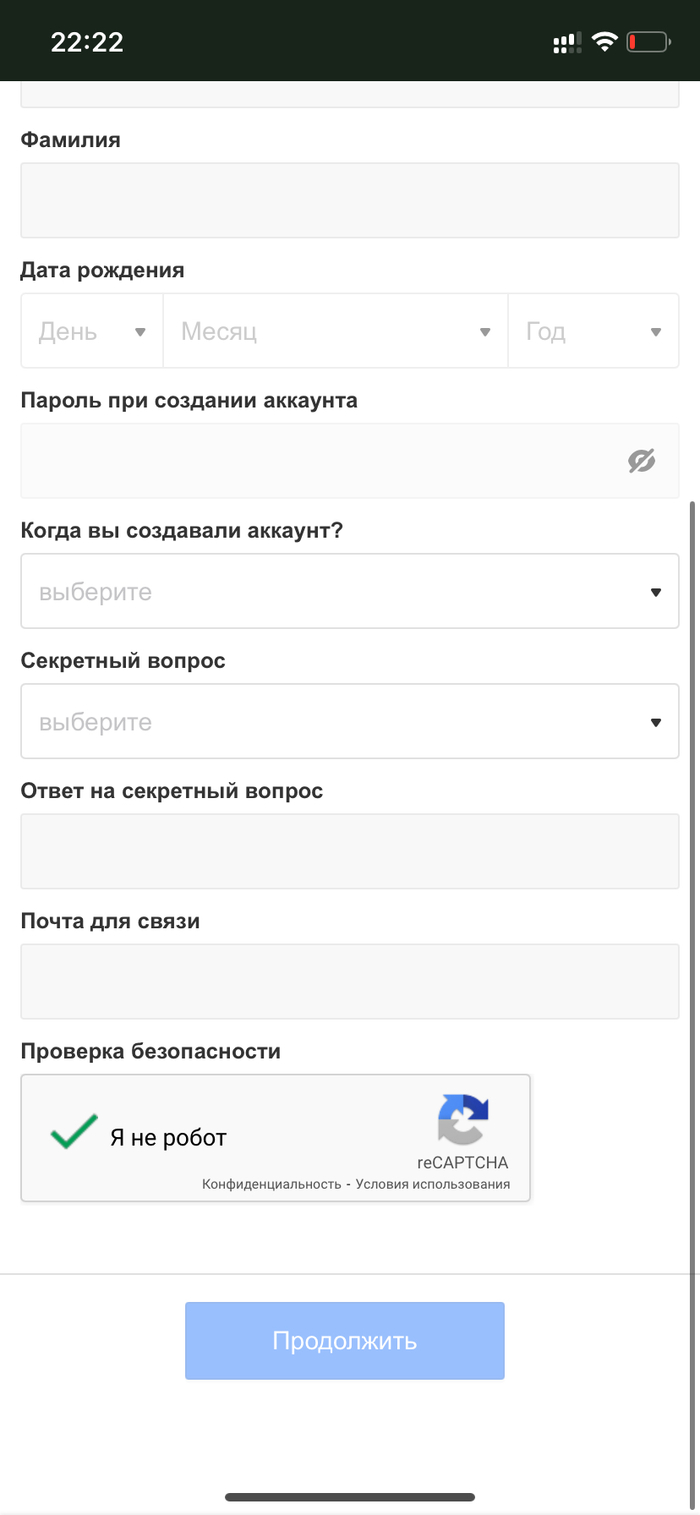
Task: Tap the cellular signal bars icon
Action: pyautogui.click(x=566, y=42)
